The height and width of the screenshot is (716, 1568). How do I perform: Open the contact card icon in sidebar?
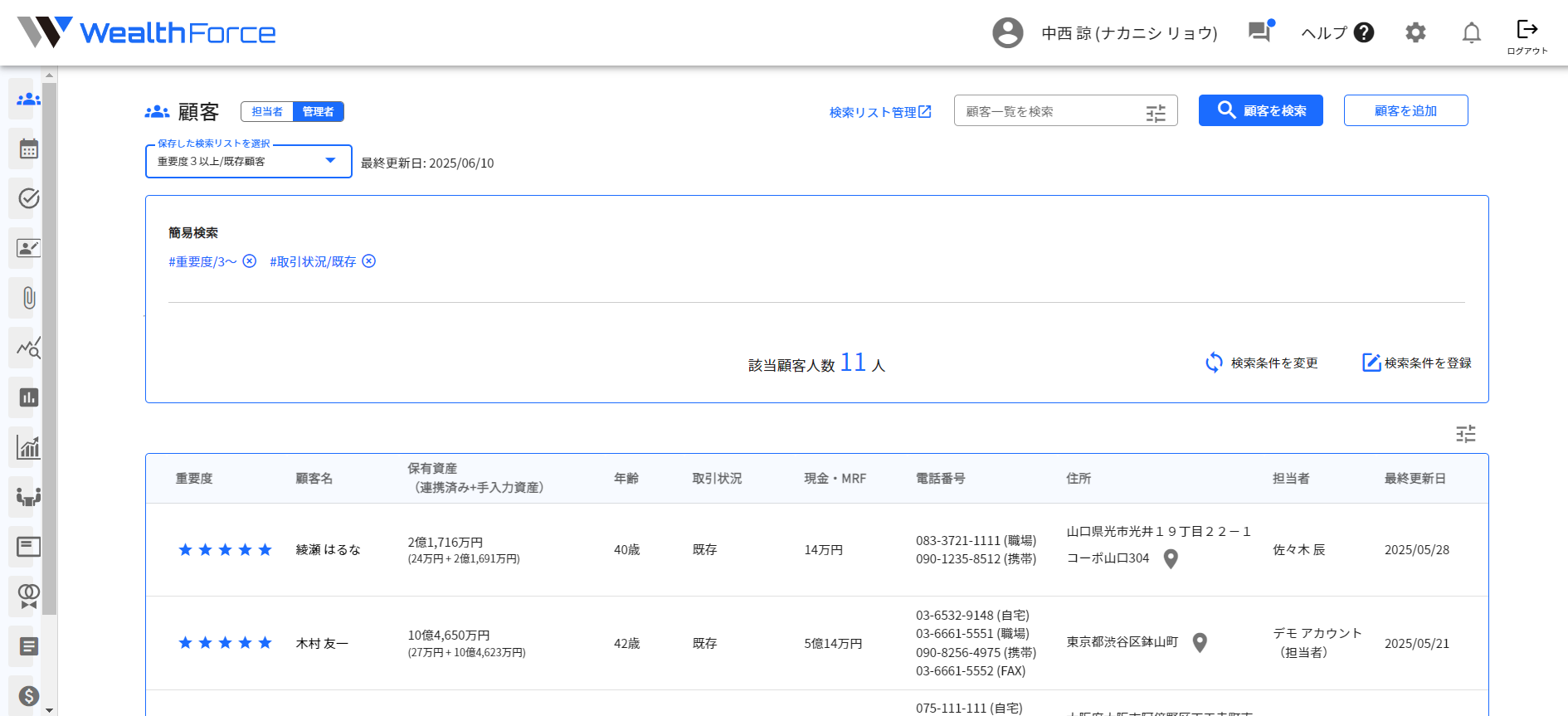28,248
